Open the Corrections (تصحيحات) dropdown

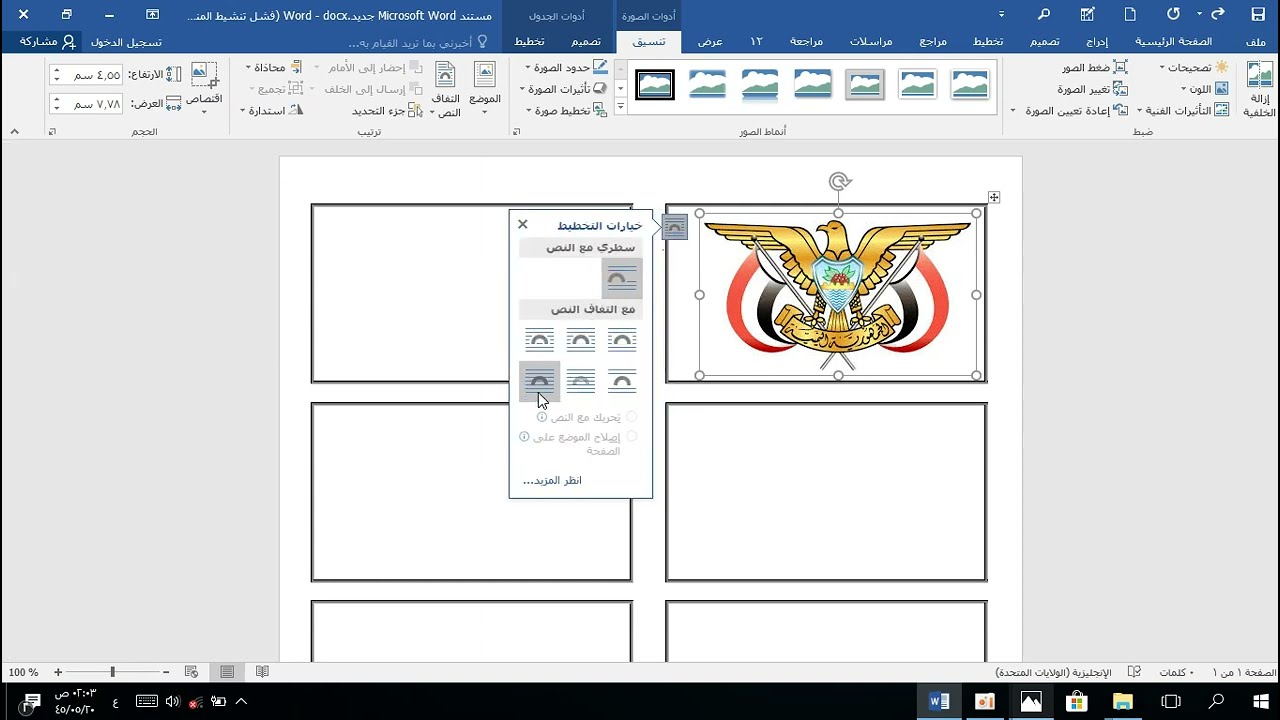click(1194, 67)
